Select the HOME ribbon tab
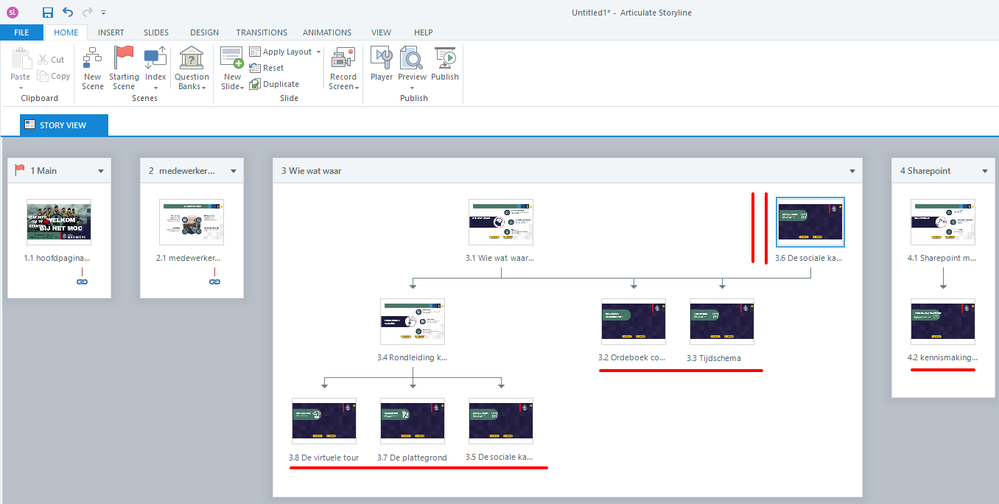Viewport: 999px width, 504px height. coord(66,32)
